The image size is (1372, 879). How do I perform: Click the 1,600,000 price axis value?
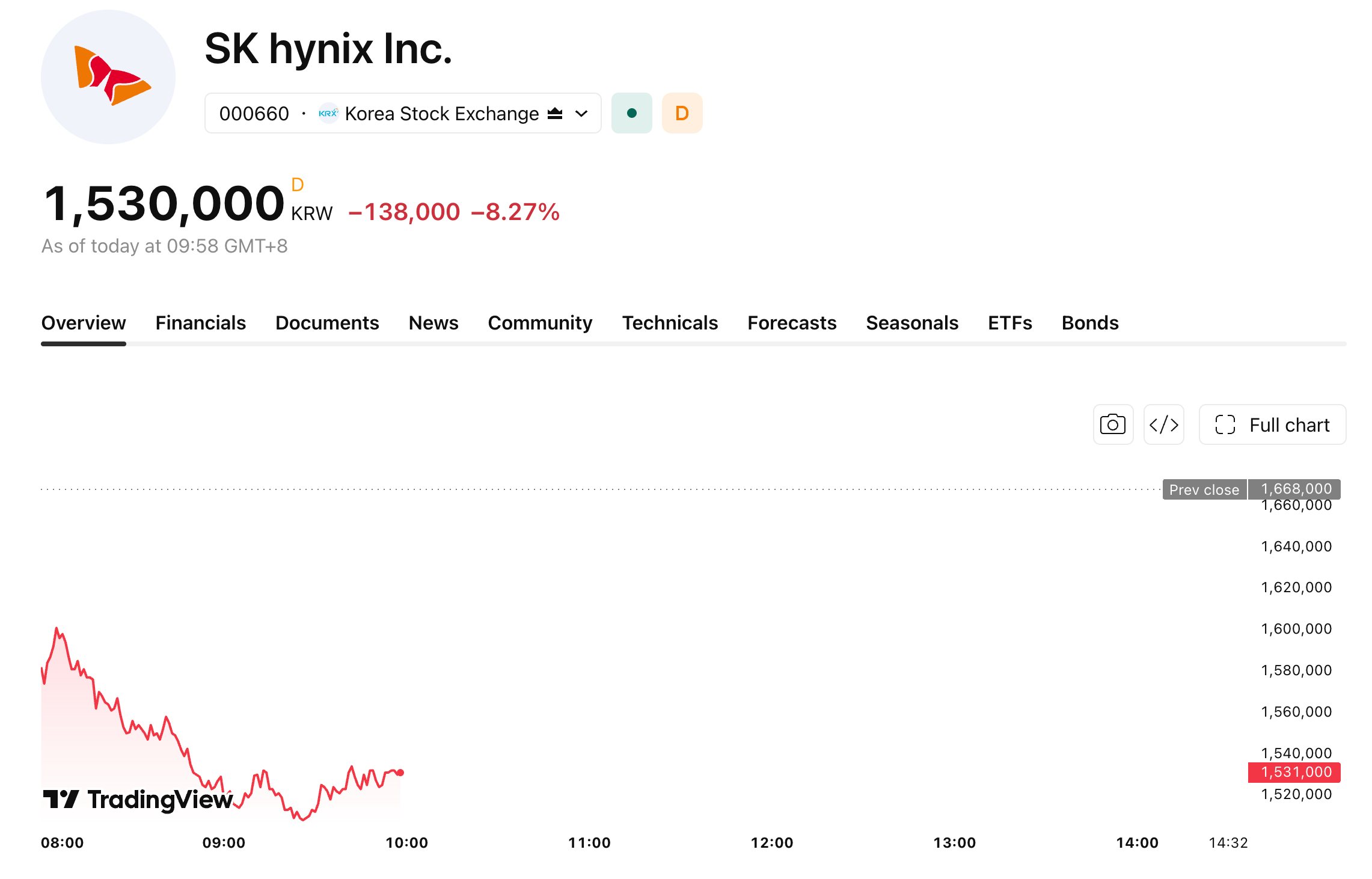pyautogui.click(x=1296, y=629)
